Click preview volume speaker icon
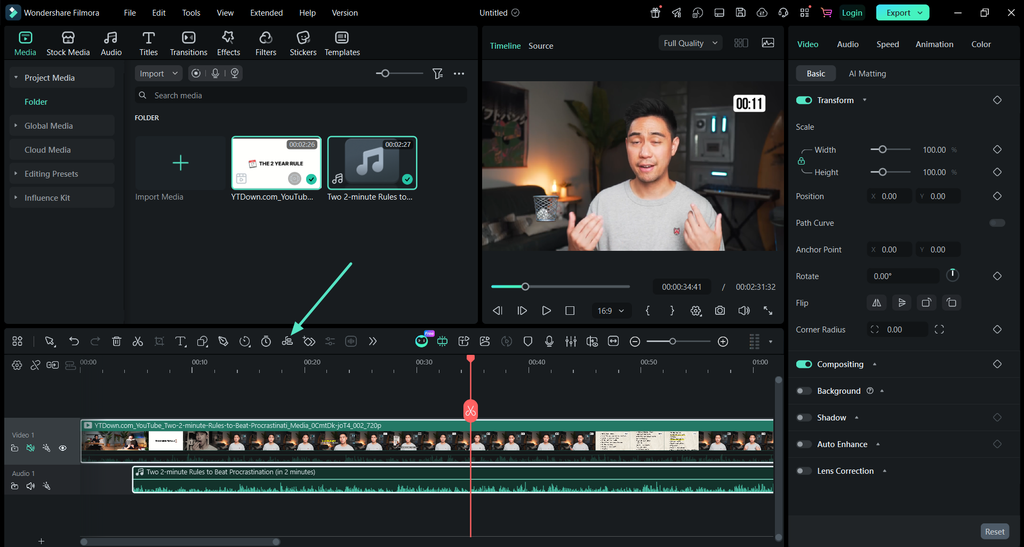 tap(744, 311)
